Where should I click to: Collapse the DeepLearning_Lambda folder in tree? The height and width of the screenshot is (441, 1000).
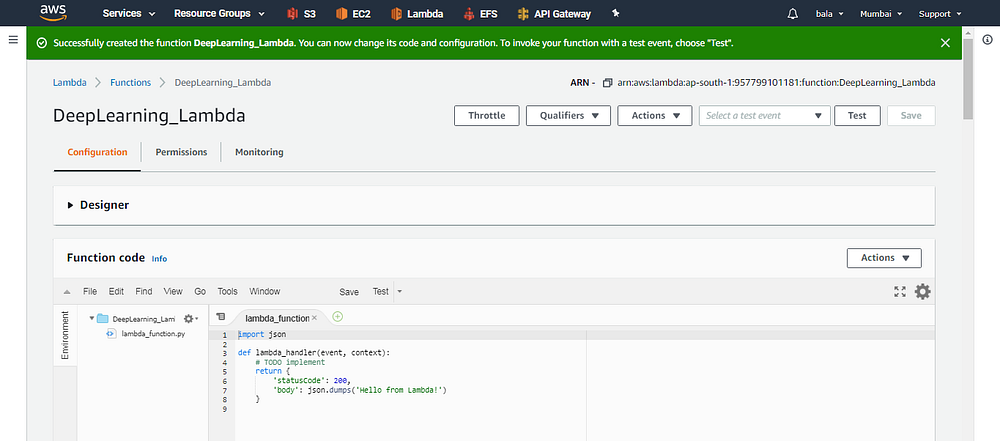coord(92,318)
